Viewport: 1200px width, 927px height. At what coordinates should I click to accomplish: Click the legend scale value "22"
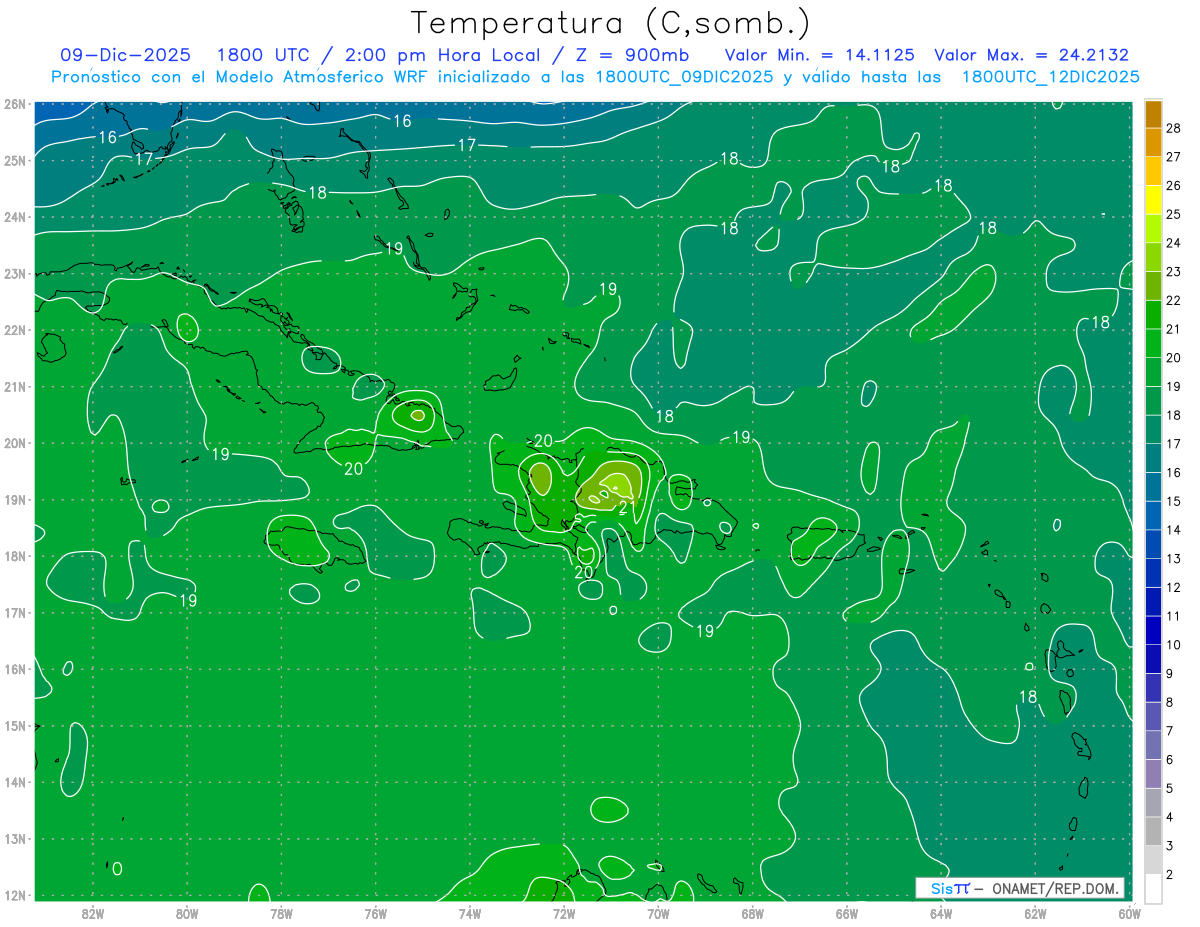click(x=1174, y=300)
